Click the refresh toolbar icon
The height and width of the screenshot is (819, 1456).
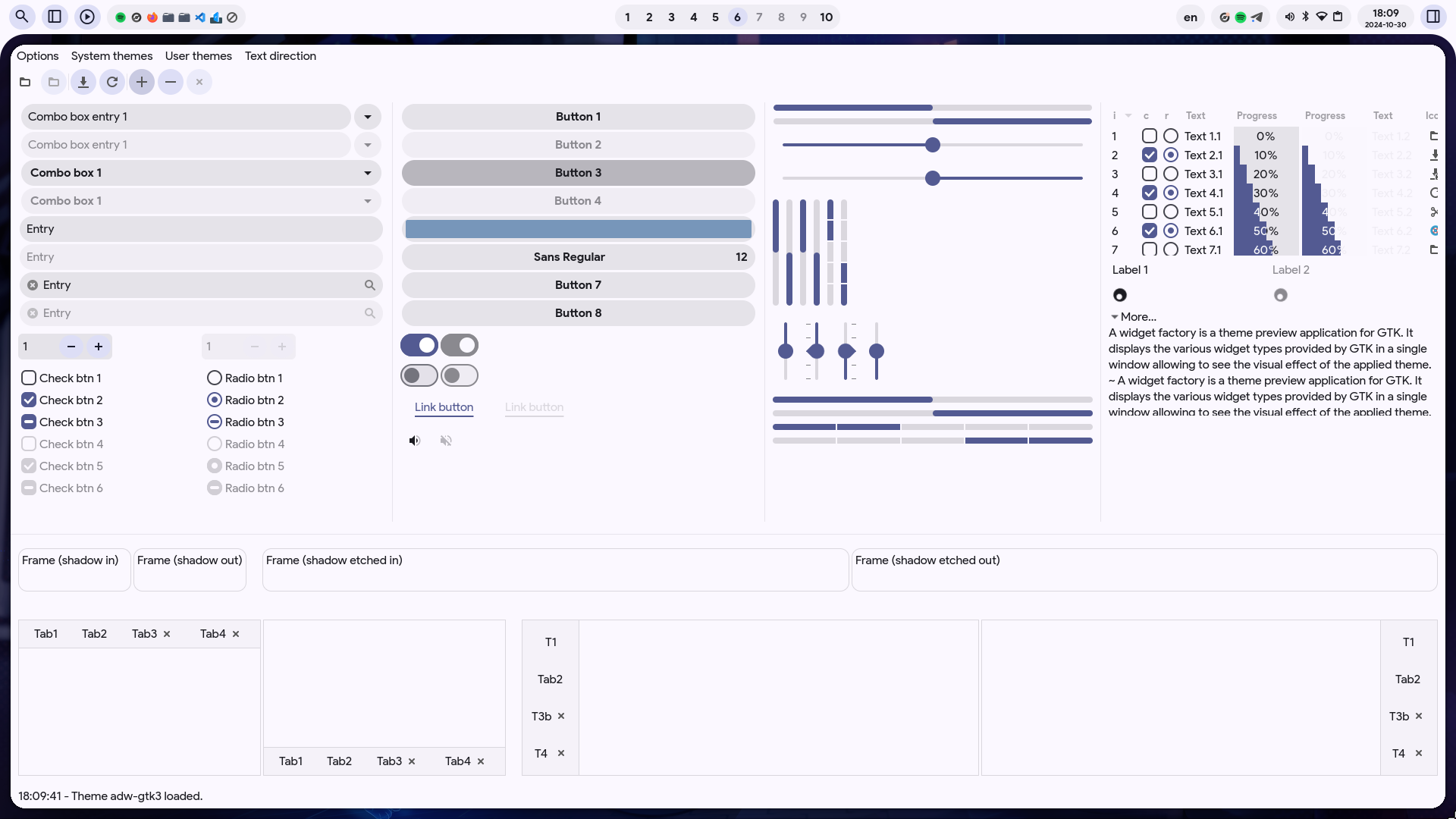[x=112, y=82]
